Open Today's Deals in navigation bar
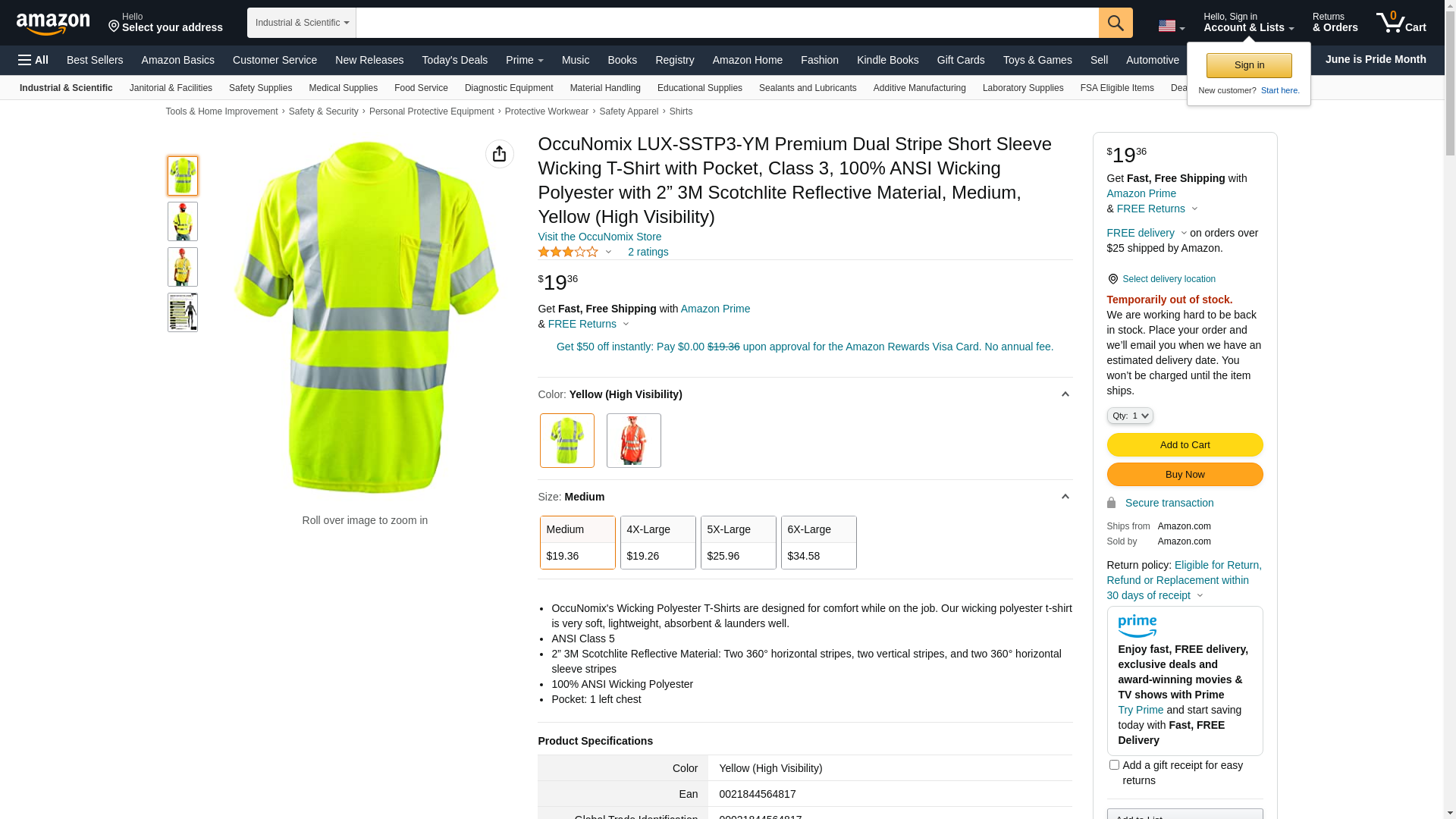Viewport: 1456px width, 819px height. (x=454, y=60)
